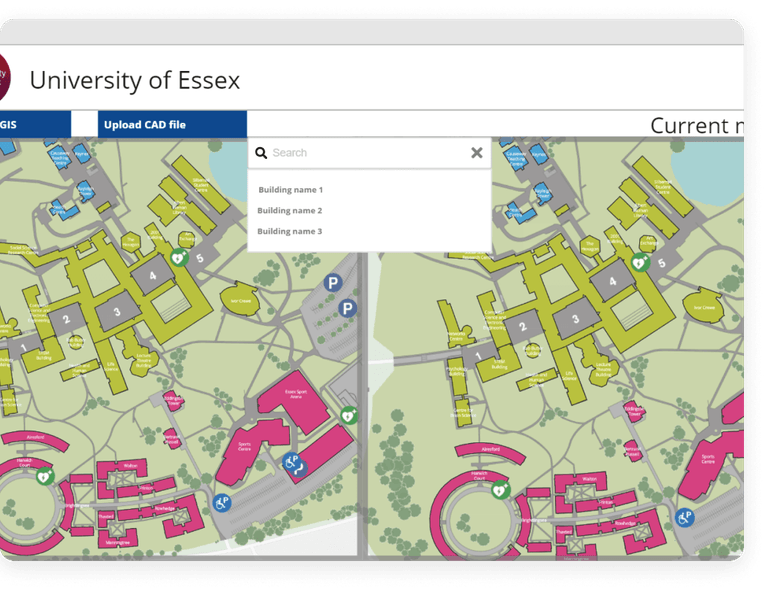Click defibrillator heart icon next to Essex Sport Arena
The width and height of the screenshot is (768, 591).
pyautogui.click(x=349, y=416)
